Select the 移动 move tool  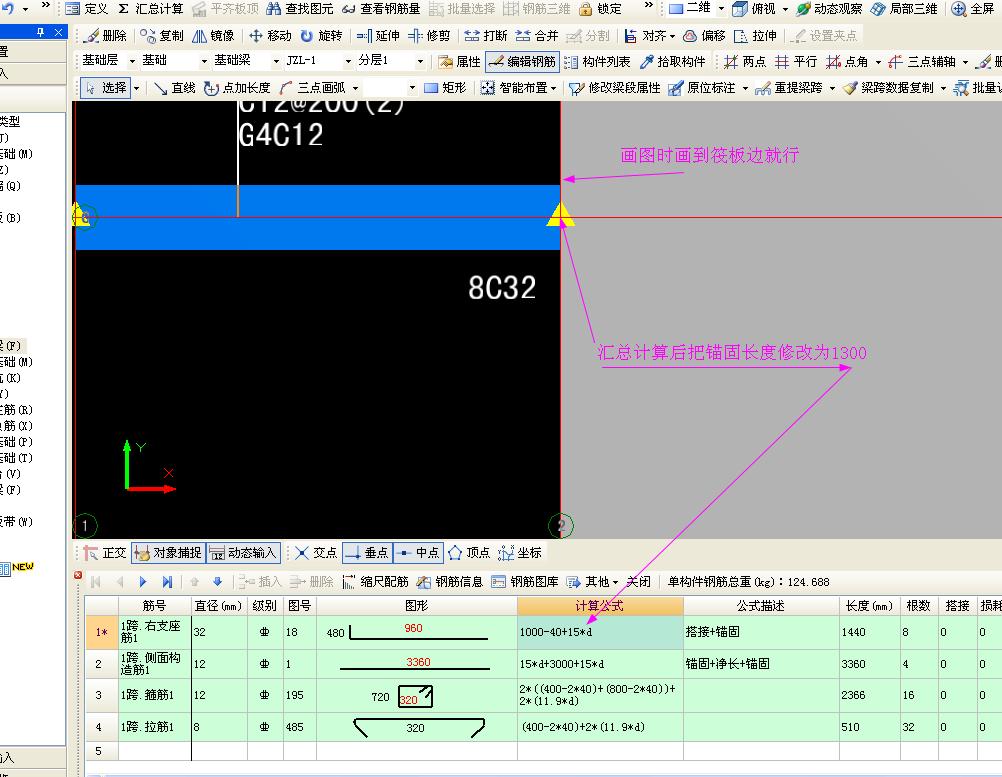(x=270, y=36)
